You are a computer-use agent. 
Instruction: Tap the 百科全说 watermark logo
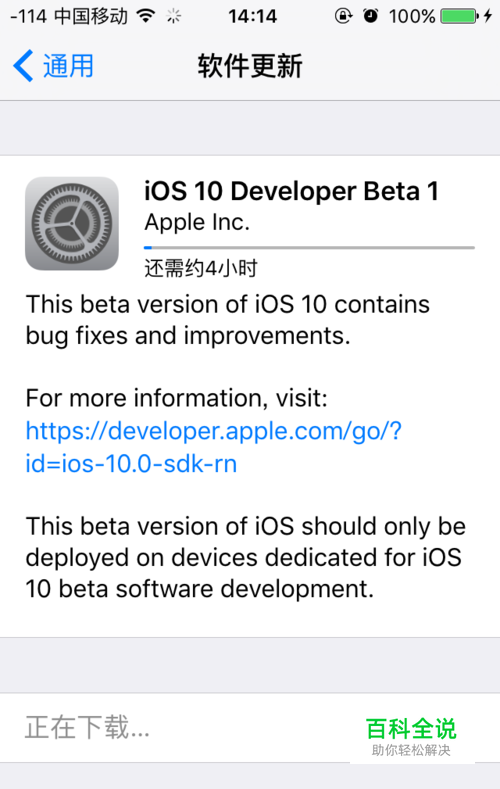411,736
